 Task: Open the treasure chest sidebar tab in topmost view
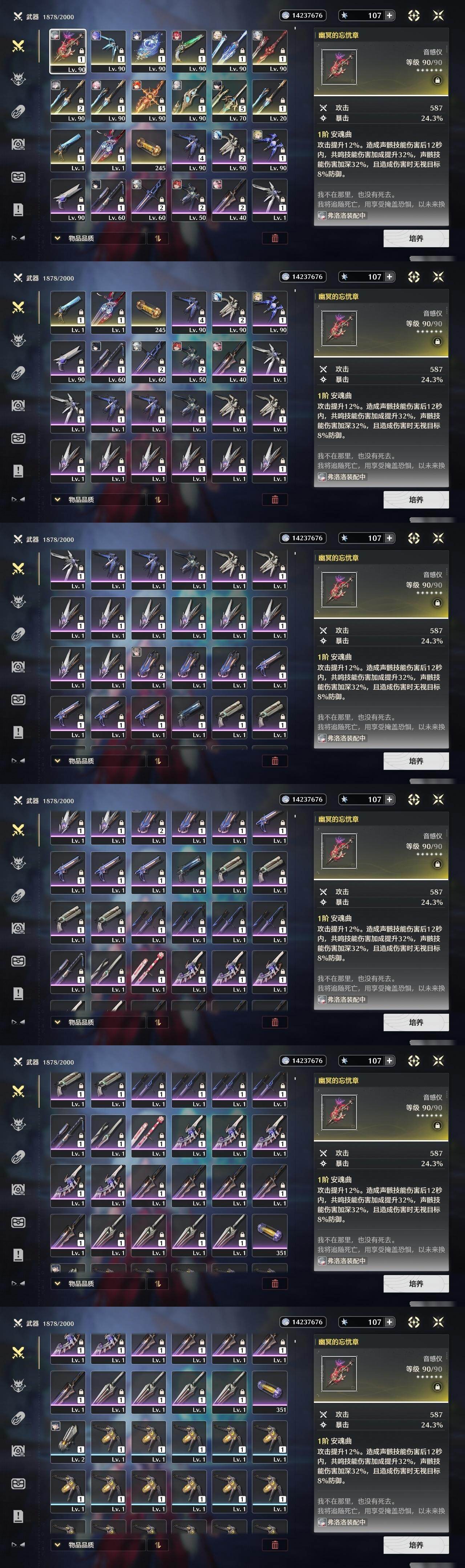(x=18, y=177)
